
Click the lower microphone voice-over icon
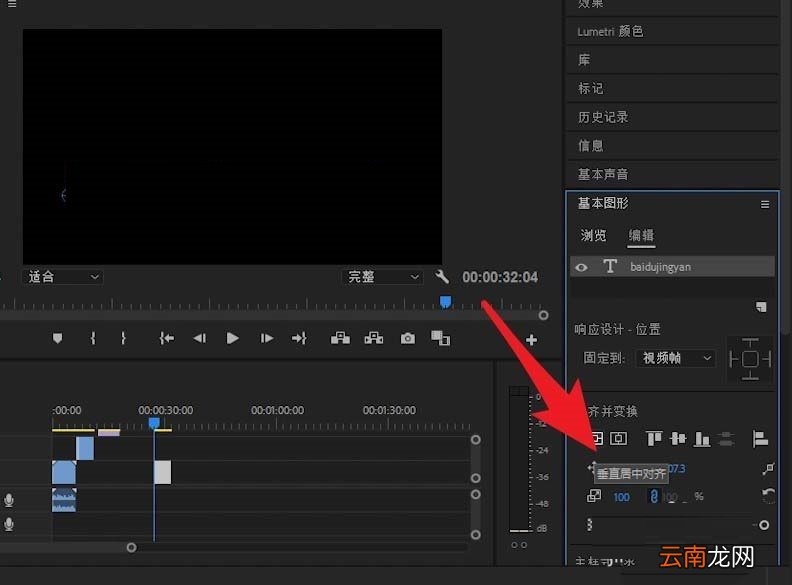click(9, 524)
